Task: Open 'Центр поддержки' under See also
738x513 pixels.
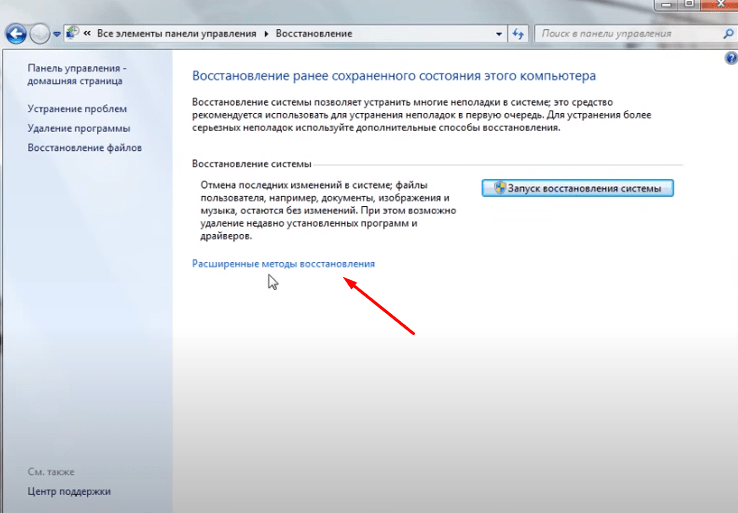Action: (x=69, y=491)
